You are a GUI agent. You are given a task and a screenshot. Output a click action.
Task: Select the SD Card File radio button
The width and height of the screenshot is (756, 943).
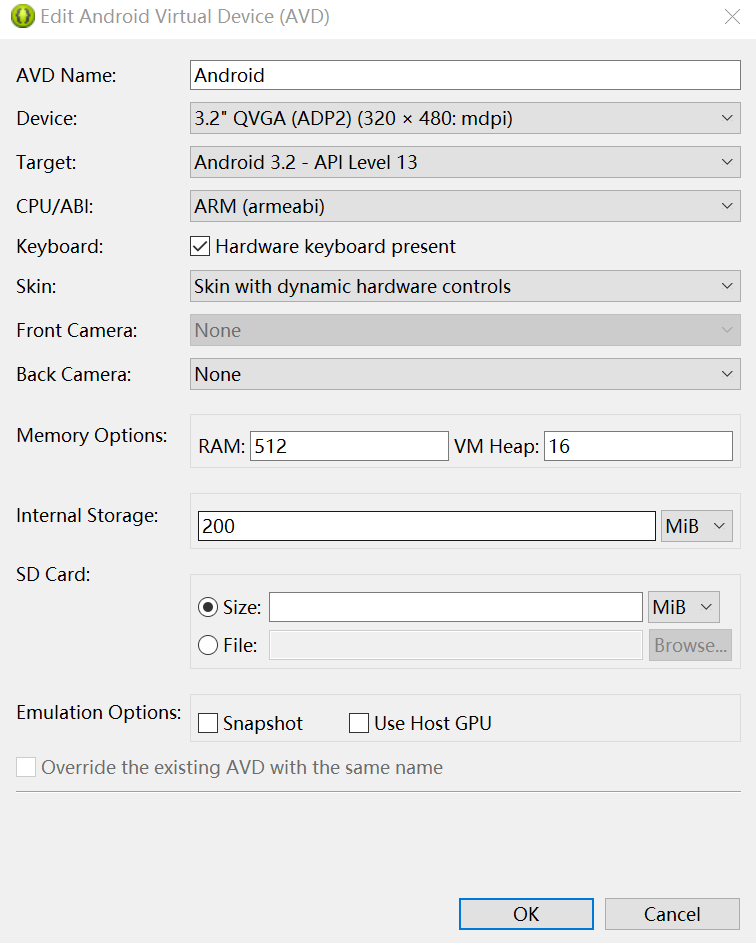pos(208,645)
